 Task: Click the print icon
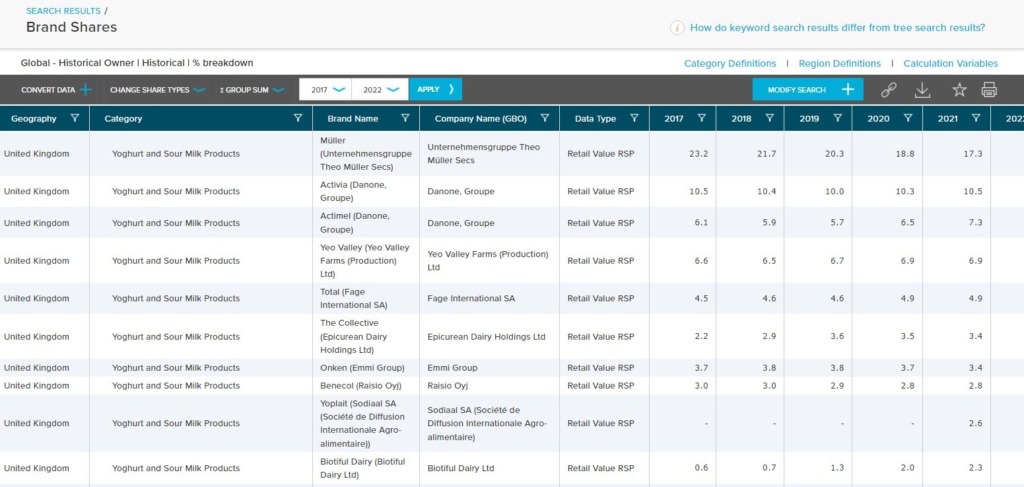click(x=989, y=90)
